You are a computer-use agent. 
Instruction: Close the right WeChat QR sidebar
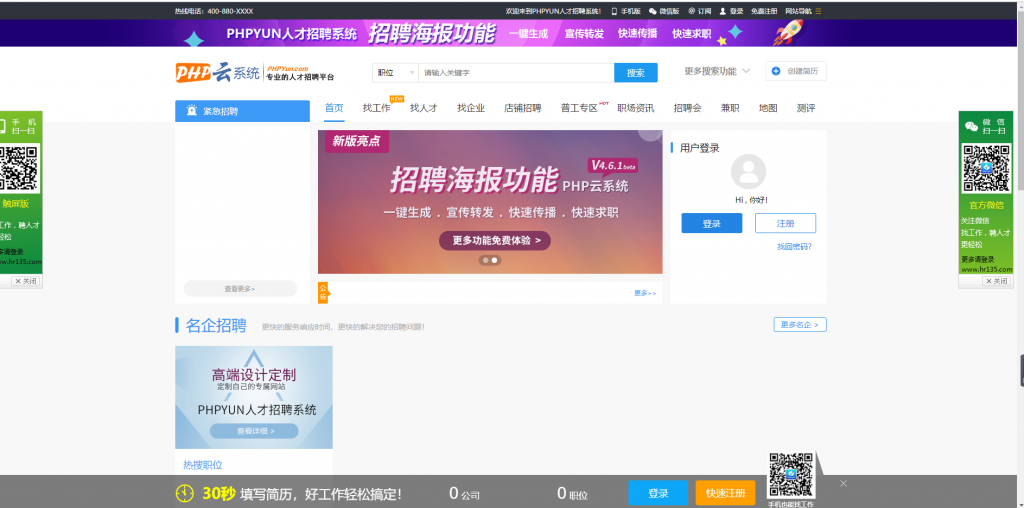997,281
